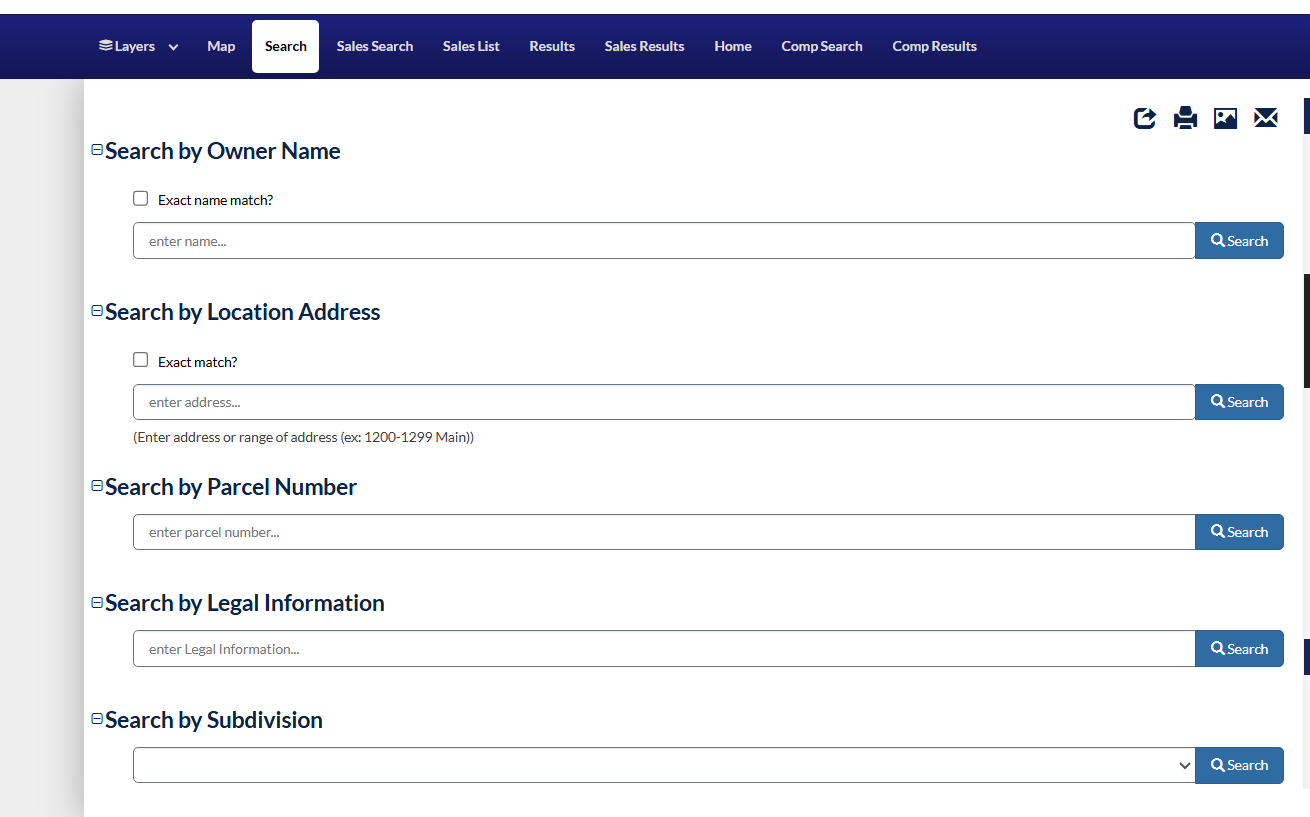Open the Sales Search tab
This screenshot has width=1310, height=817.
pyautogui.click(x=375, y=46)
